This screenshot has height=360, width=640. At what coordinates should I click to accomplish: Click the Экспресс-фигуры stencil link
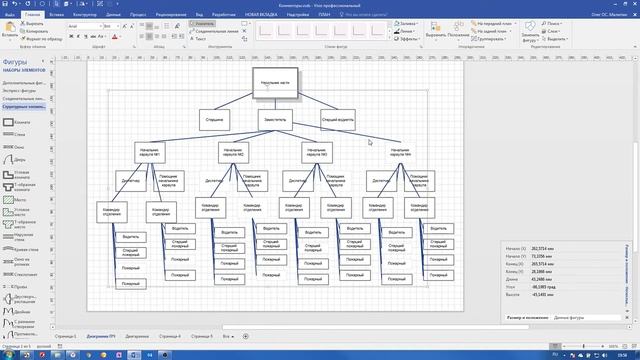click(19, 91)
